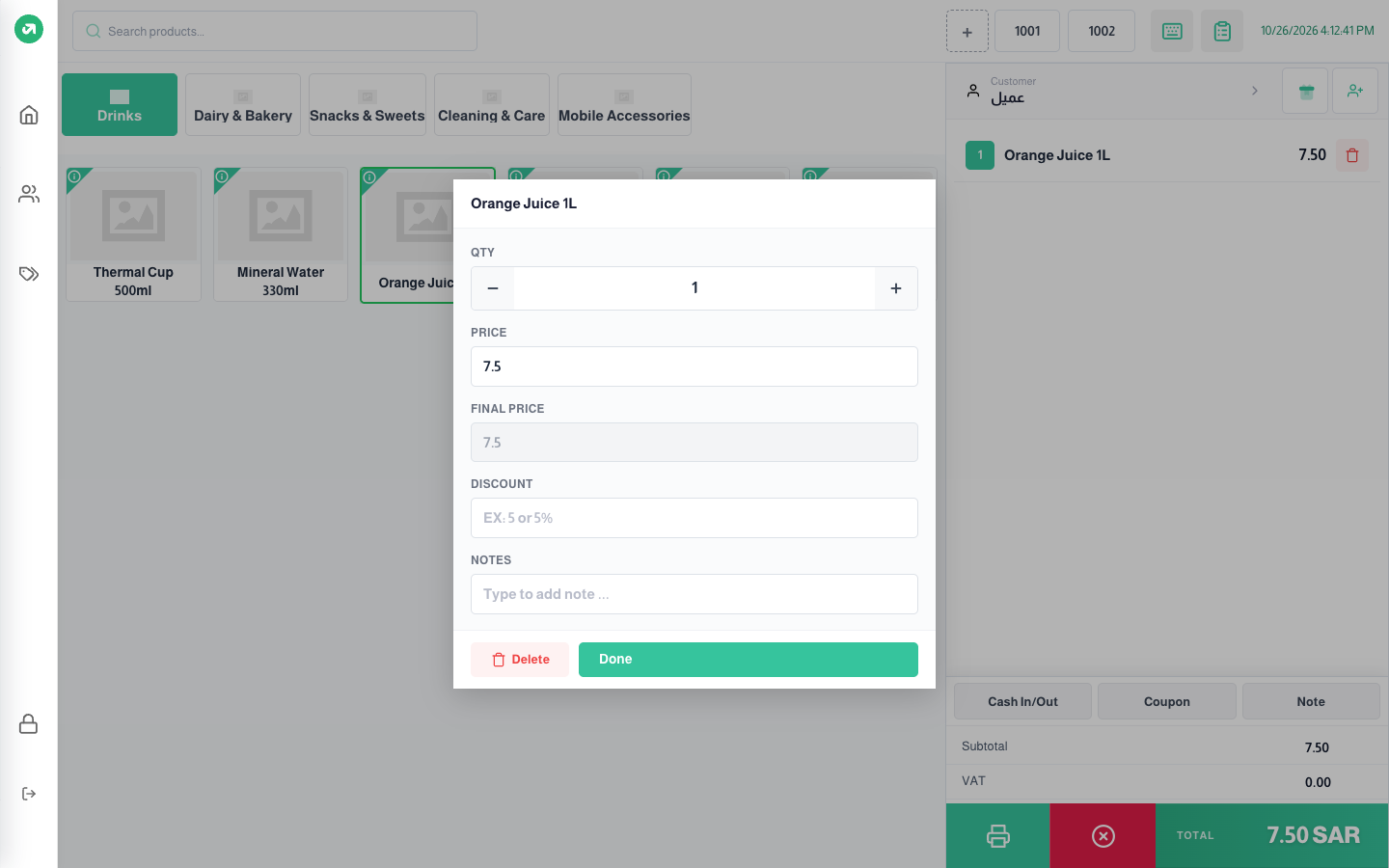Select the Mineral Water 330ml product card
Image resolution: width=1389 pixels, height=868 pixels.
pyautogui.click(x=281, y=234)
